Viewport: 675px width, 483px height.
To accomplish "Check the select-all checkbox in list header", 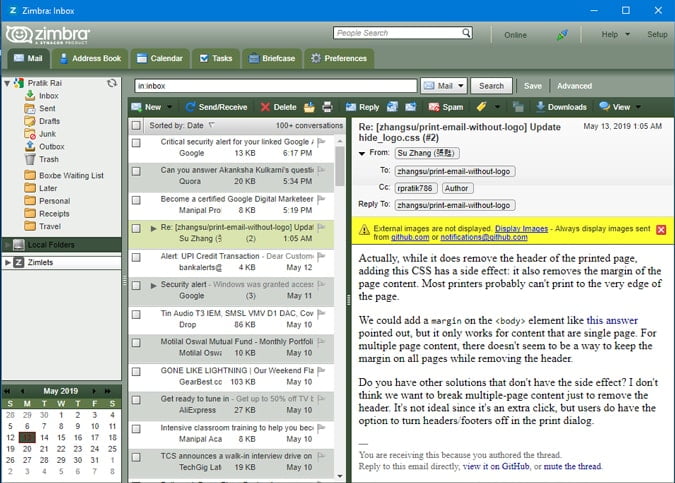I will coord(136,126).
